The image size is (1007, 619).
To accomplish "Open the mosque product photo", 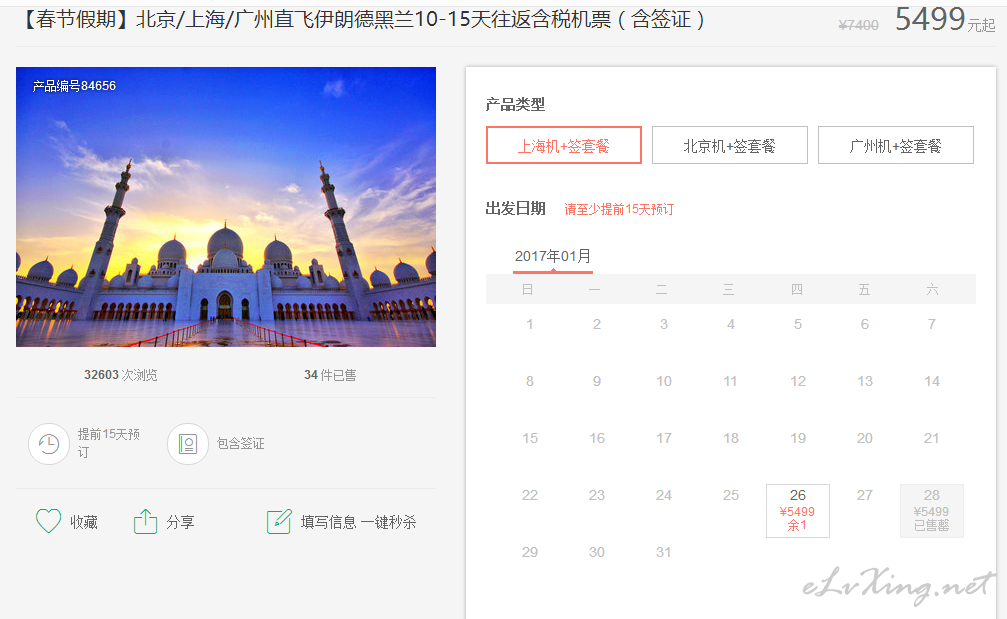I will 226,207.
